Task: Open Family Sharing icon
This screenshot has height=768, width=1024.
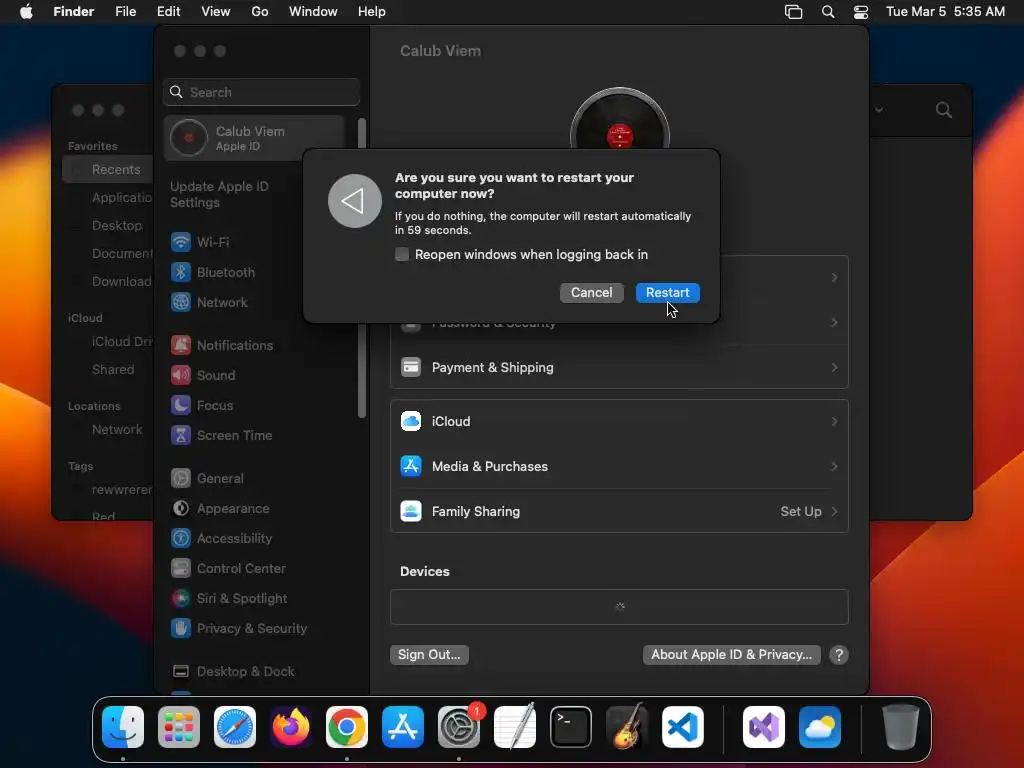Action: click(411, 511)
